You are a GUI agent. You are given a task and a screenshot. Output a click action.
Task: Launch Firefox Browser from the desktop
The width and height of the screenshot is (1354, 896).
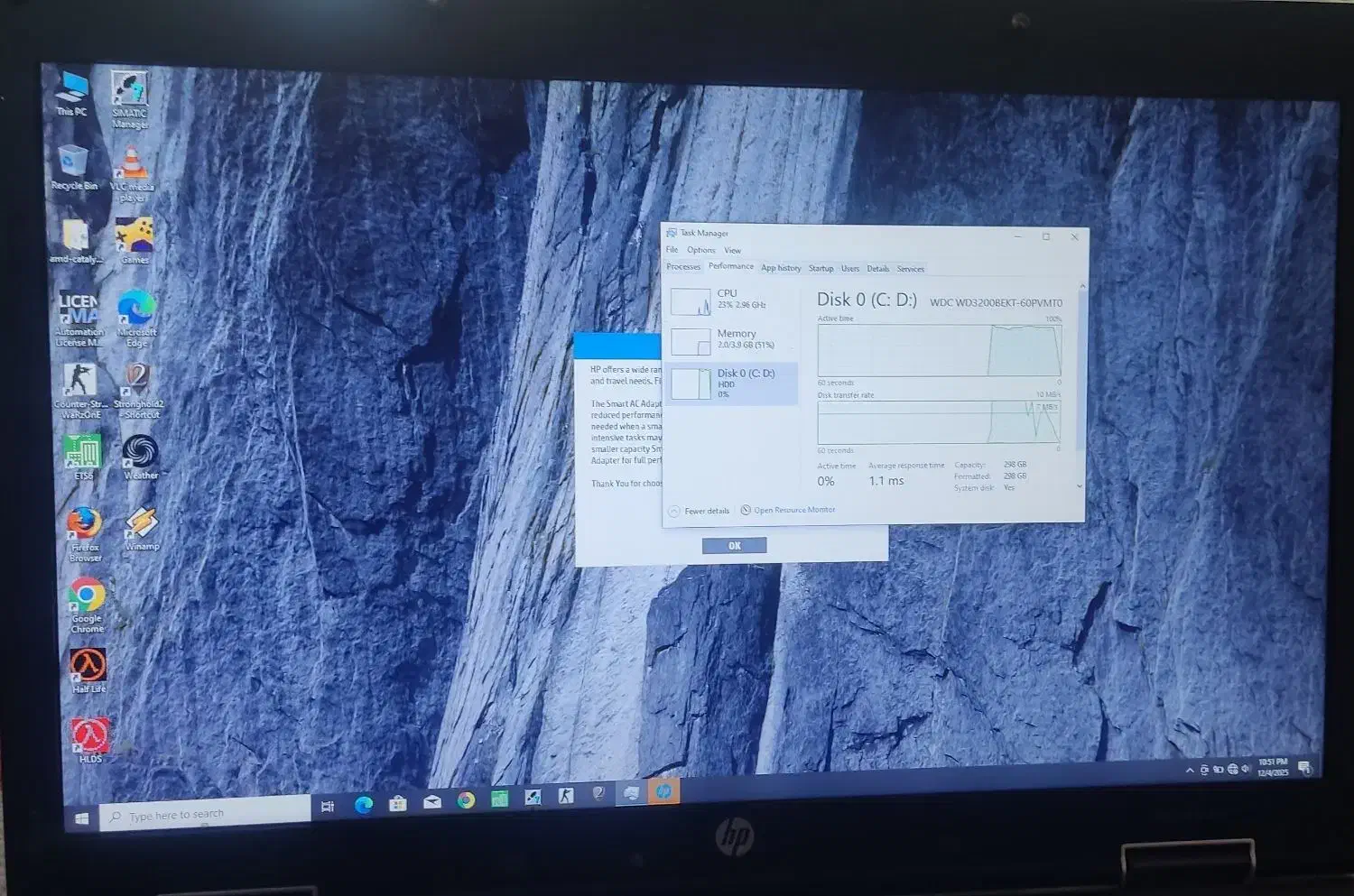[x=84, y=525]
